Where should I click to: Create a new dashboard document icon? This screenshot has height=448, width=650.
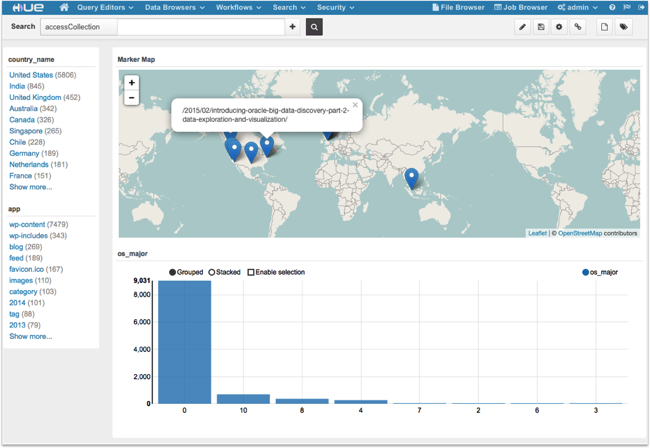604,27
